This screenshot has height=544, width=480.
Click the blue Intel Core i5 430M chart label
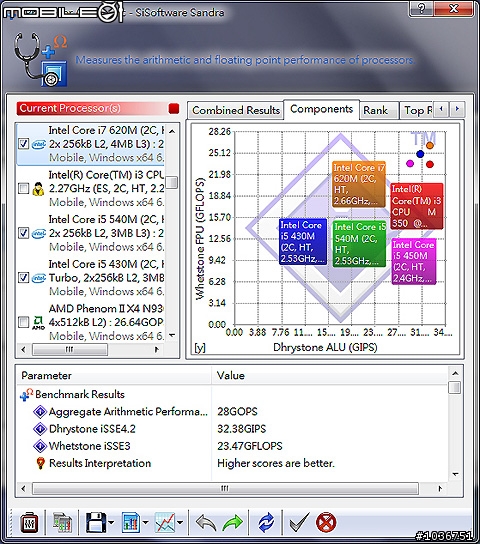point(302,241)
